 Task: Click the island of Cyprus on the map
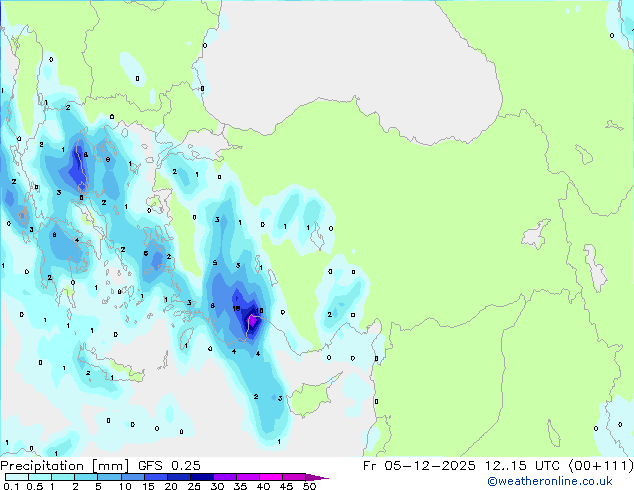[x=312, y=396]
